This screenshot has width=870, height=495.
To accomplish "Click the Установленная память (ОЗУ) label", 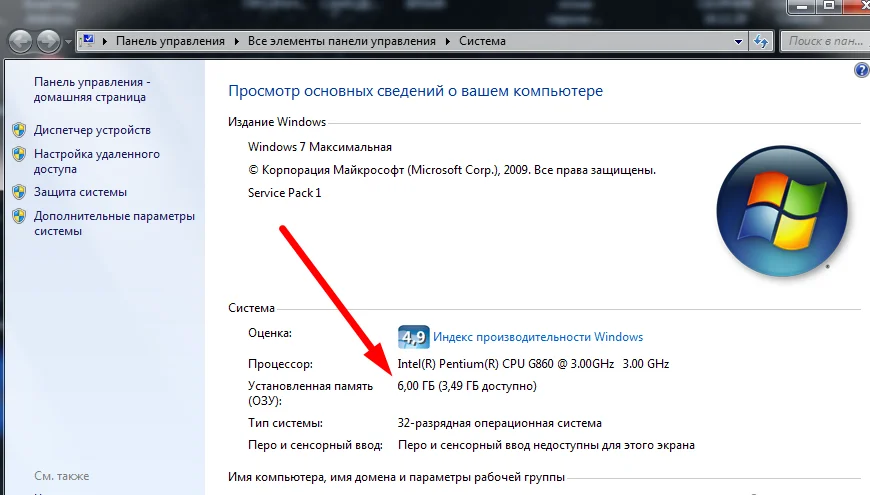I will coord(310,393).
